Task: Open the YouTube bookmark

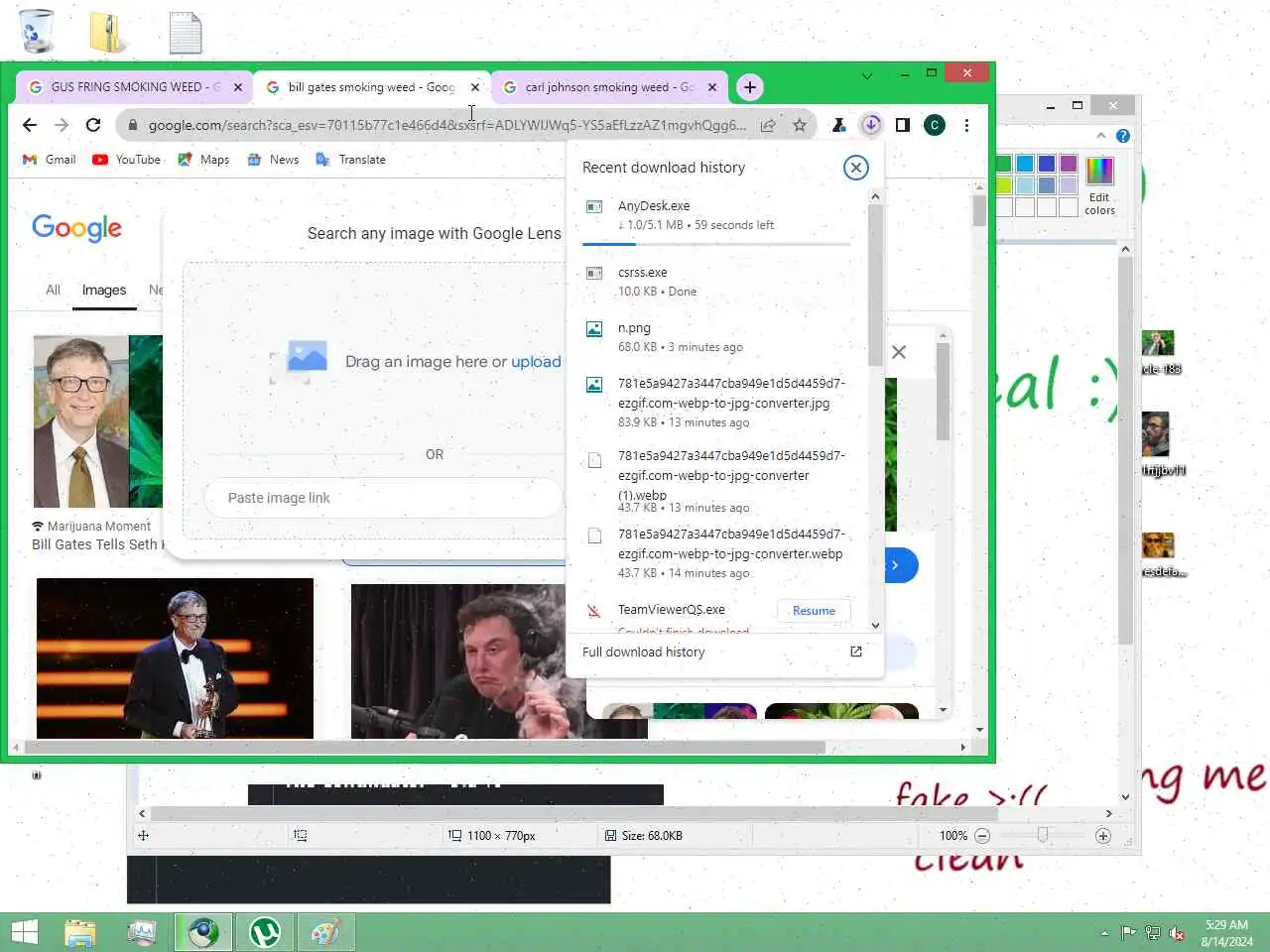Action: pyautogui.click(x=126, y=160)
